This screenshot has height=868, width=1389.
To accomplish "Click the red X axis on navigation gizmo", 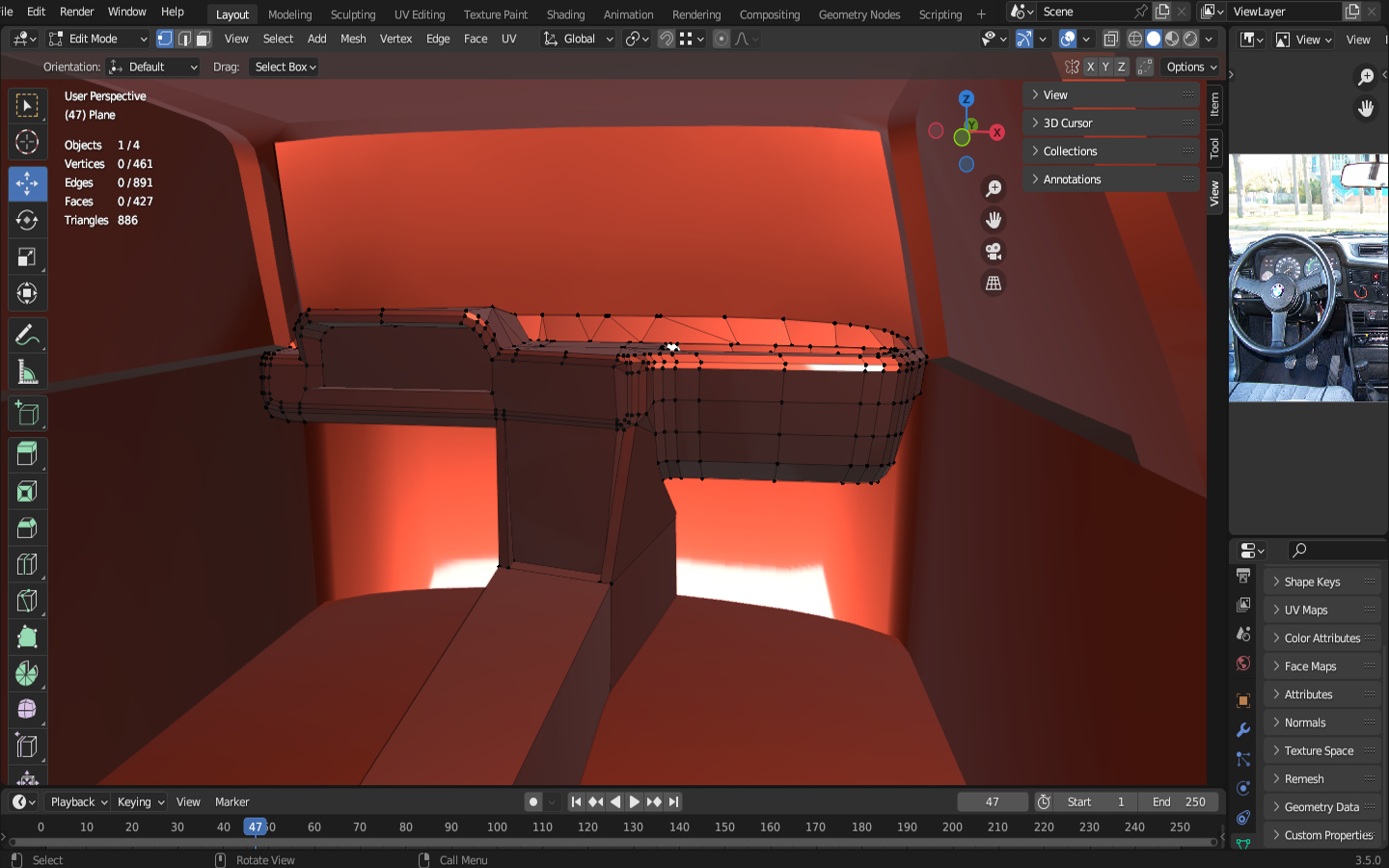I will point(997,133).
